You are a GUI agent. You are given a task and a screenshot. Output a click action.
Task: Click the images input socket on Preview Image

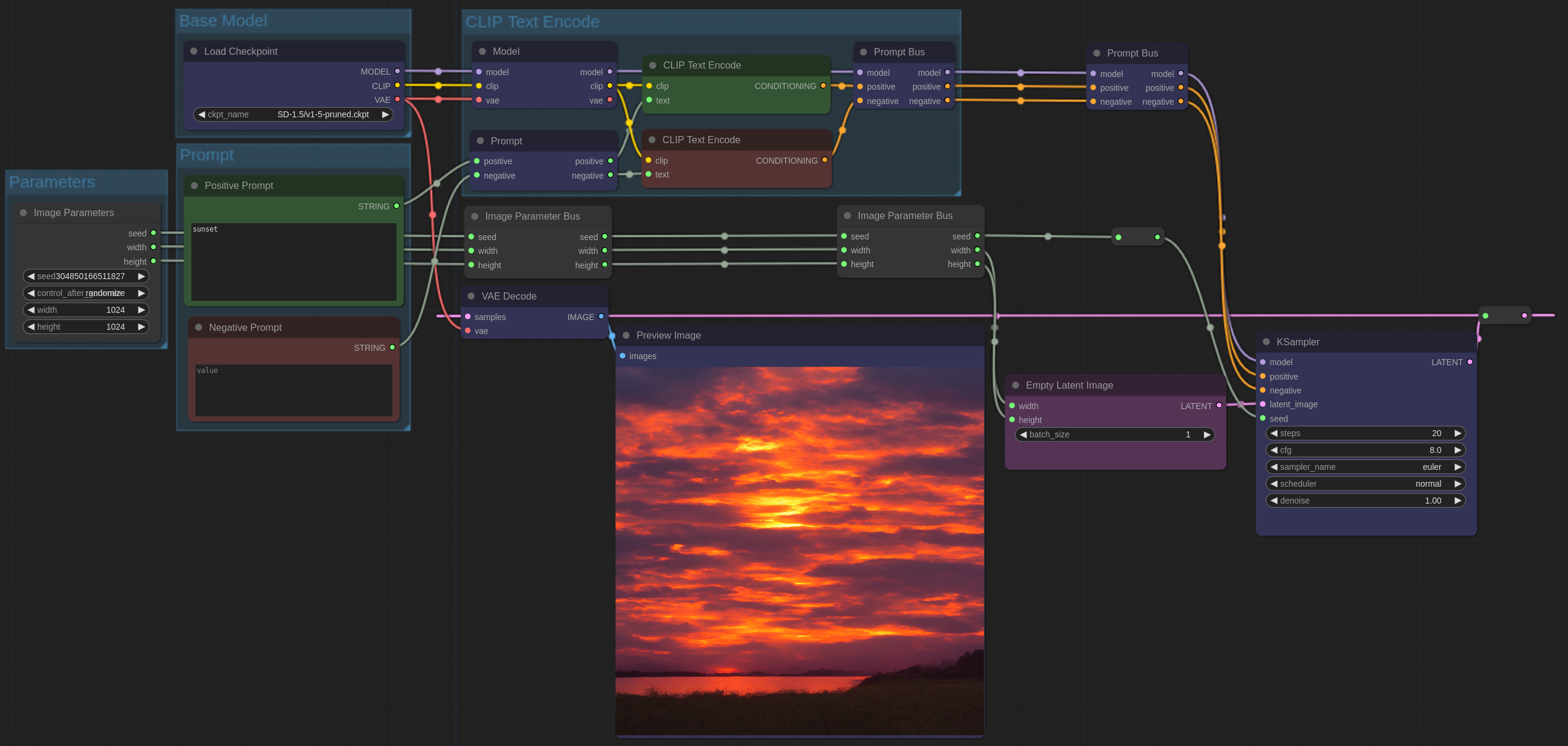(622, 356)
